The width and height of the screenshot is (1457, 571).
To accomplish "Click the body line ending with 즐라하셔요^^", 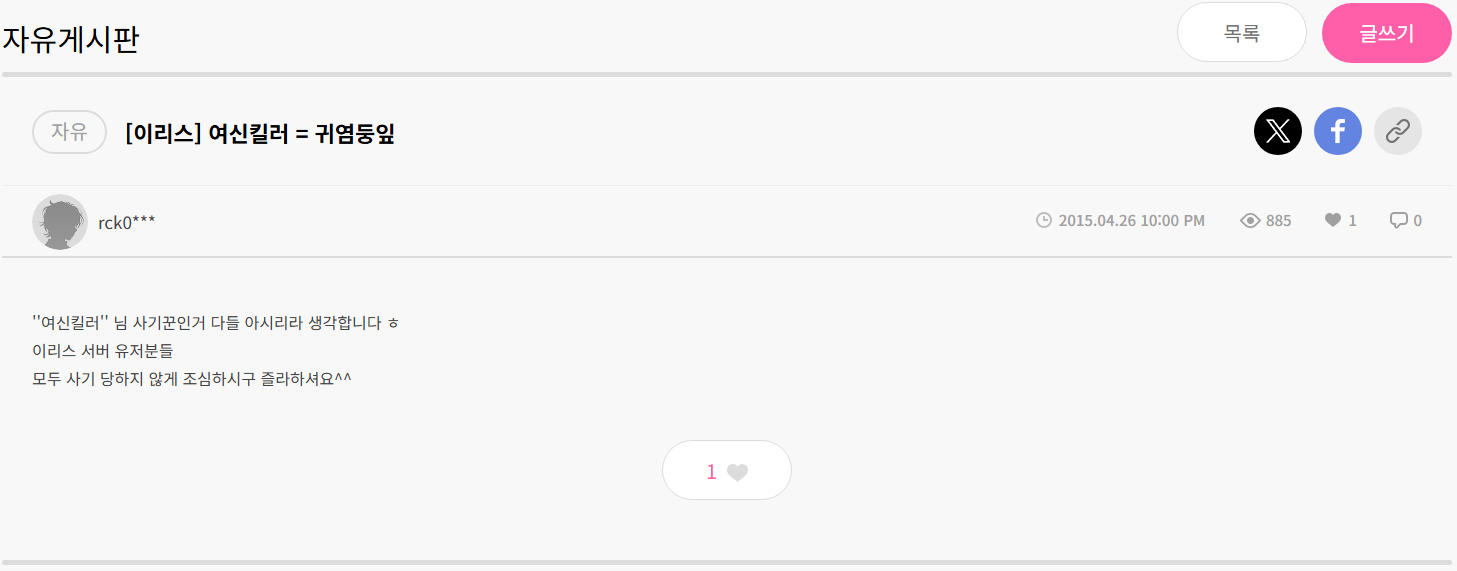I will [x=192, y=379].
